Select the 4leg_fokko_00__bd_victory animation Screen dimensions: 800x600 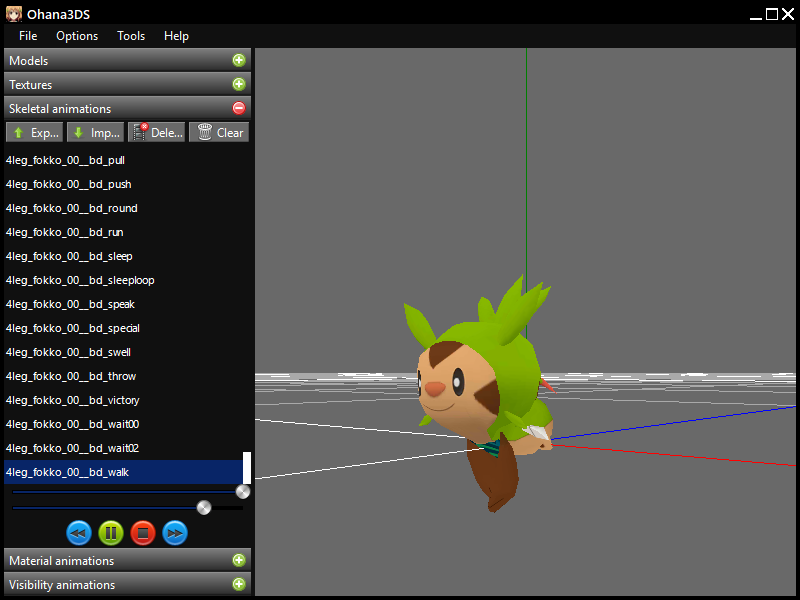[72, 400]
